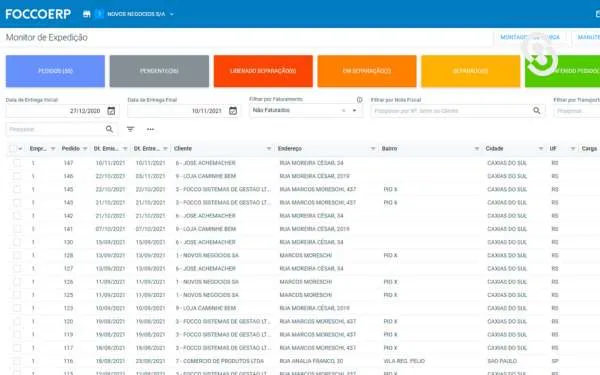
Task: Toggle the select-all checkbox in table header
Action: pos(13,148)
